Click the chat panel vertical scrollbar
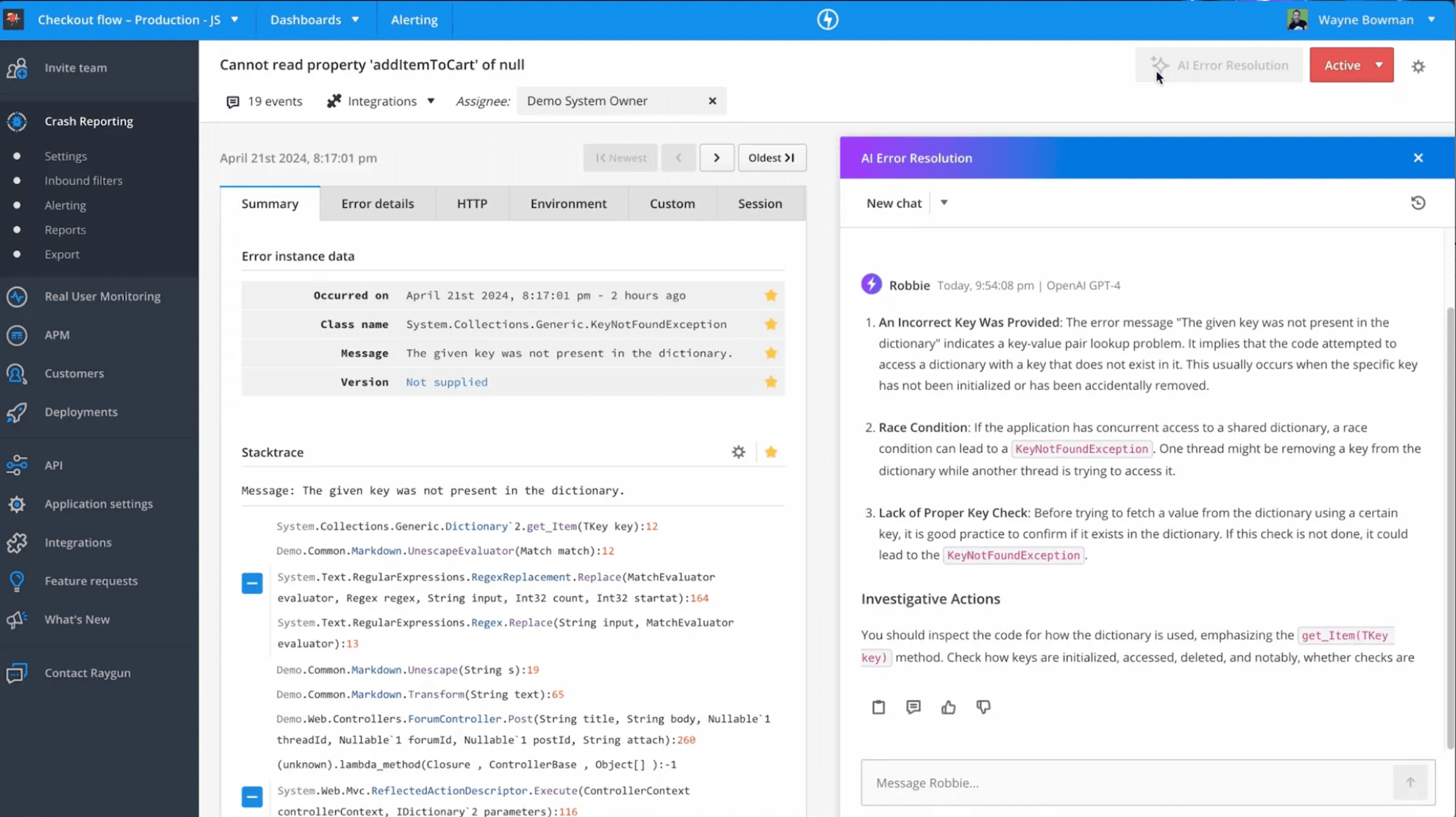 click(1450, 527)
